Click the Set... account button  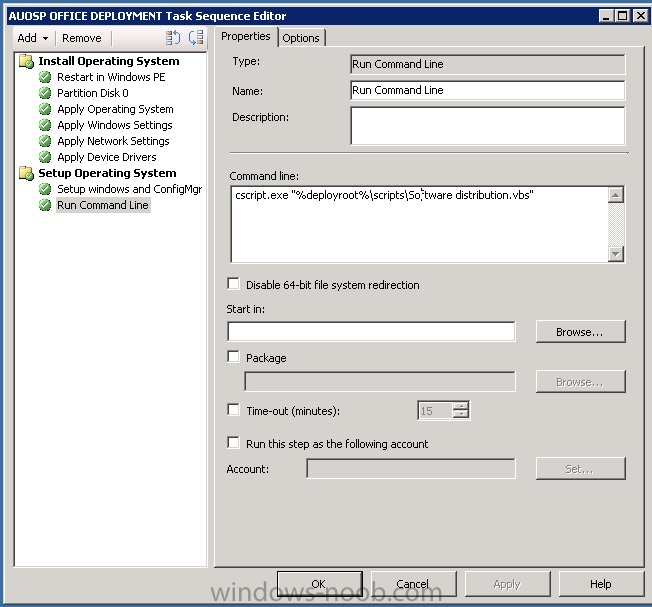click(x=580, y=469)
